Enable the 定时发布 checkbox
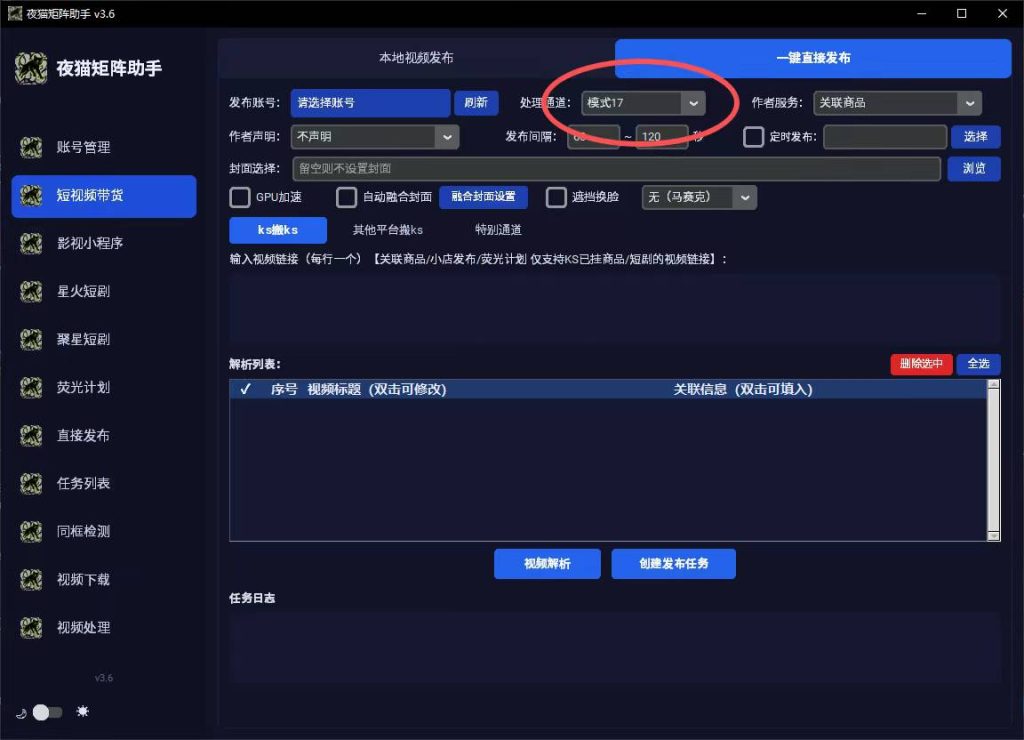The image size is (1024, 740). 753,137
